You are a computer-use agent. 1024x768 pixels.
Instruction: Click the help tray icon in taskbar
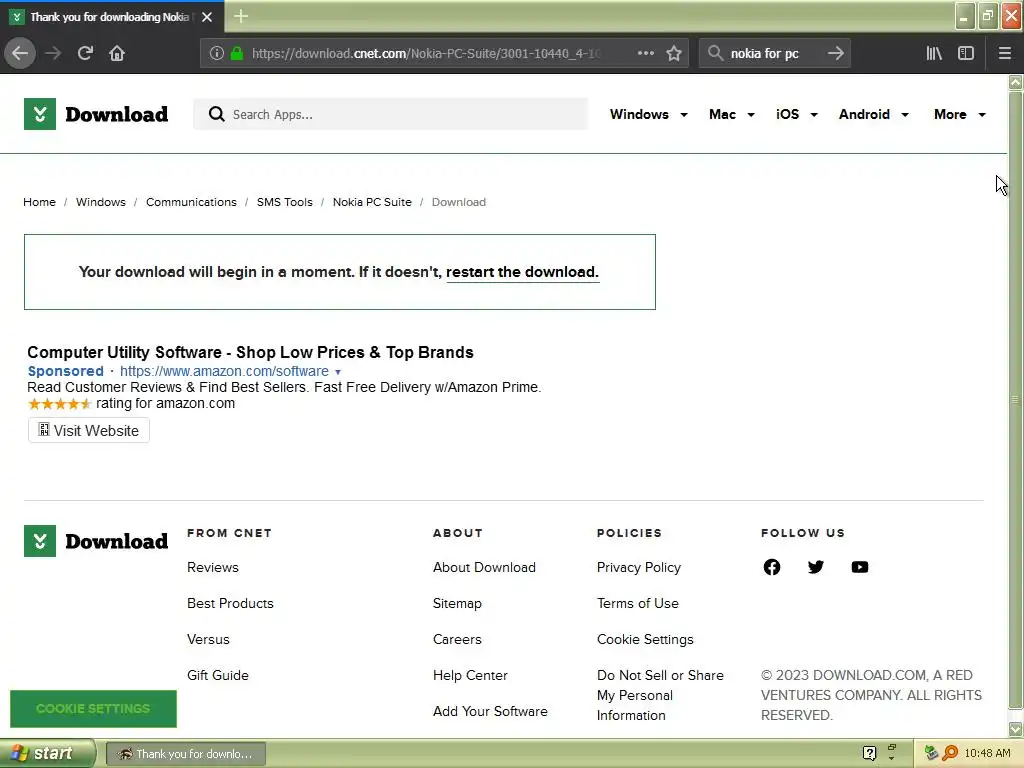[x=869, y=753]
